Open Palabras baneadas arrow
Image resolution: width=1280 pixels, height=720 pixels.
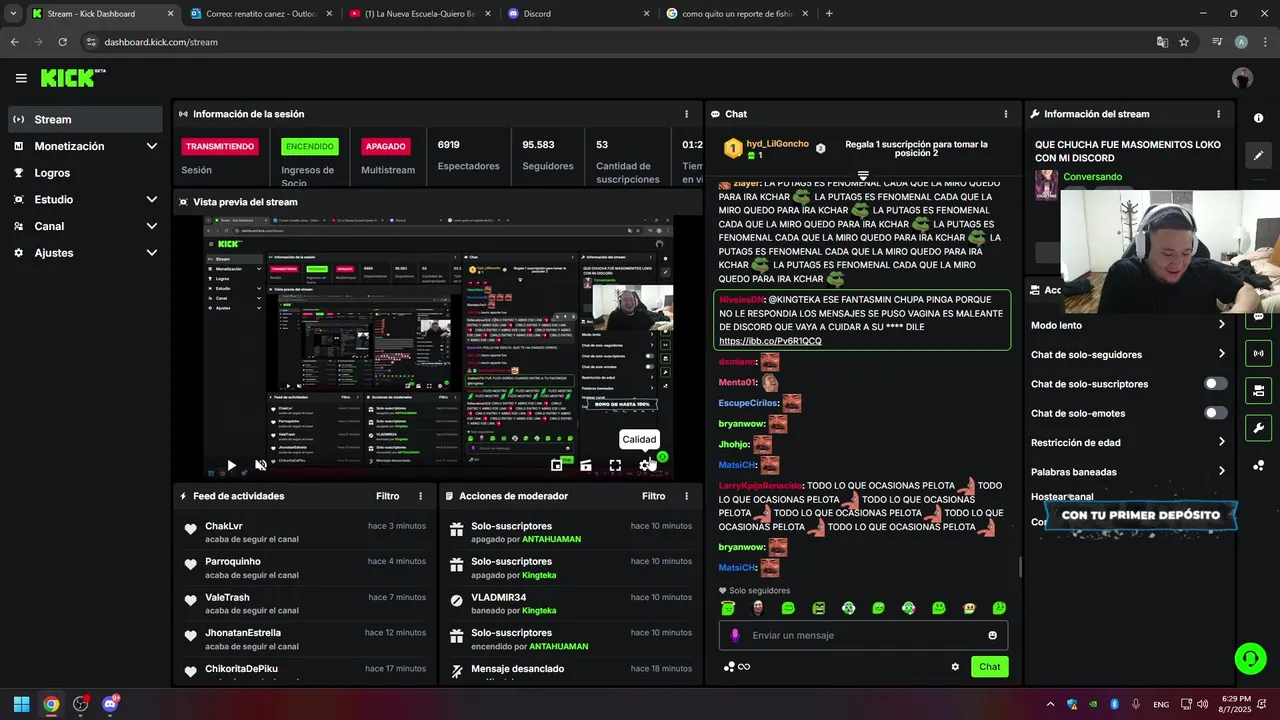click(1221, 471)
